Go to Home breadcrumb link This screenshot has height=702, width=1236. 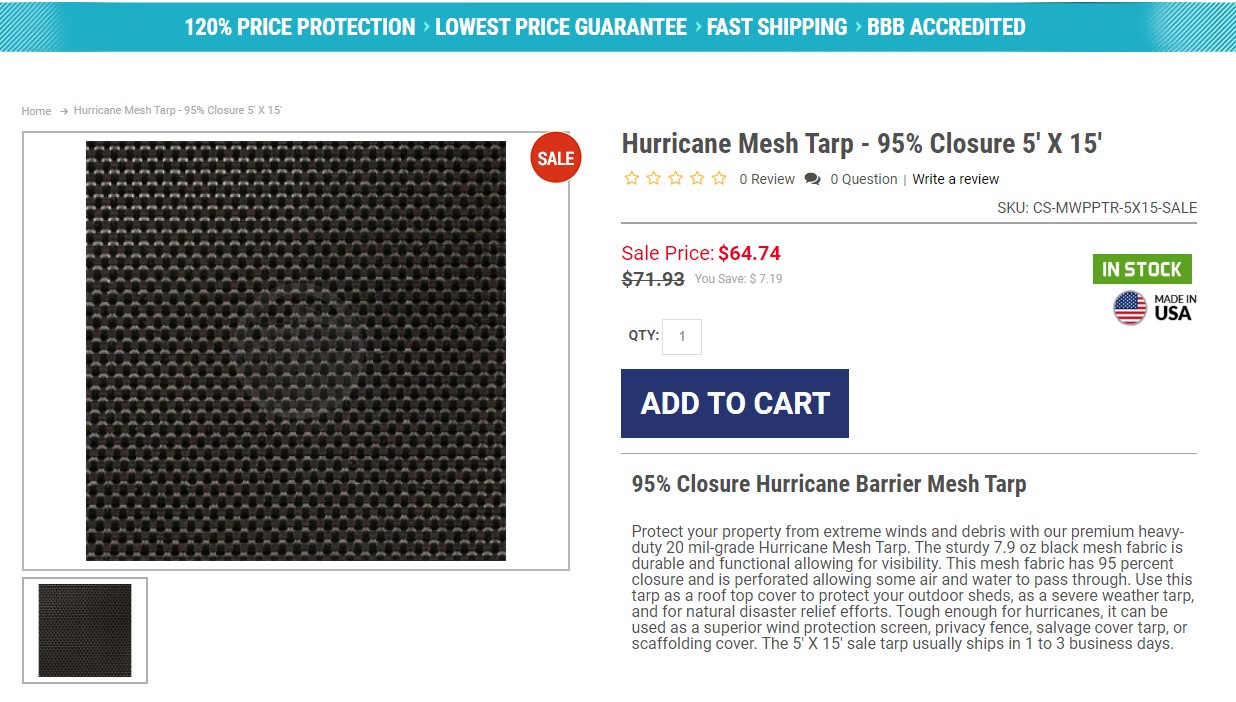(x=36, y=111)
